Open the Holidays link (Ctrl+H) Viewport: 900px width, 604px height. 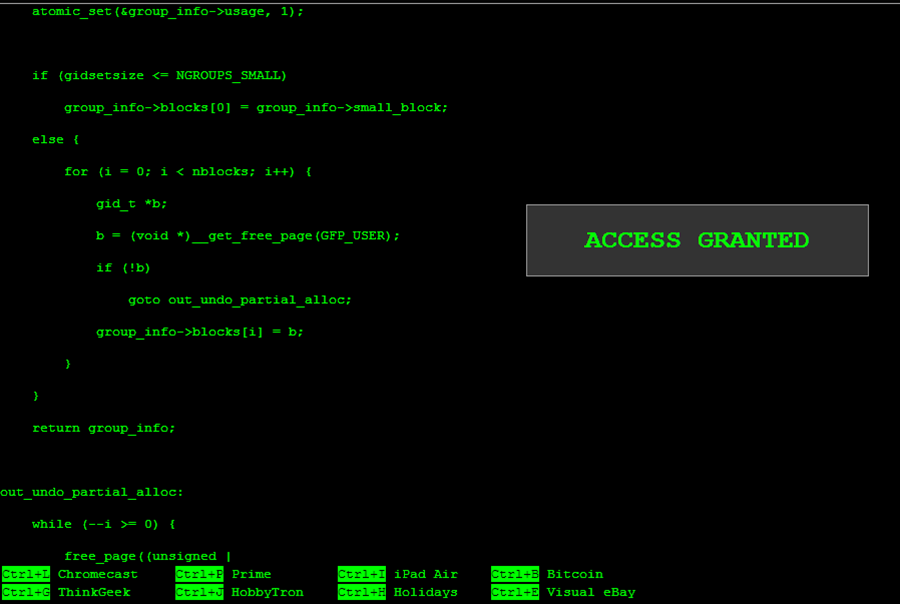click(x=398, y=592)
